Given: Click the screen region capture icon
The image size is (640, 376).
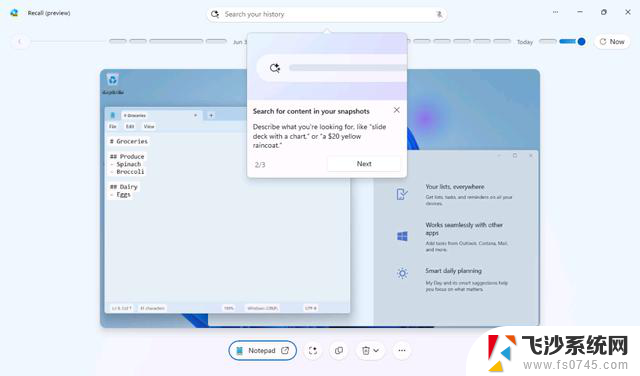Looking at the screenshot, I should coord(313,350).
